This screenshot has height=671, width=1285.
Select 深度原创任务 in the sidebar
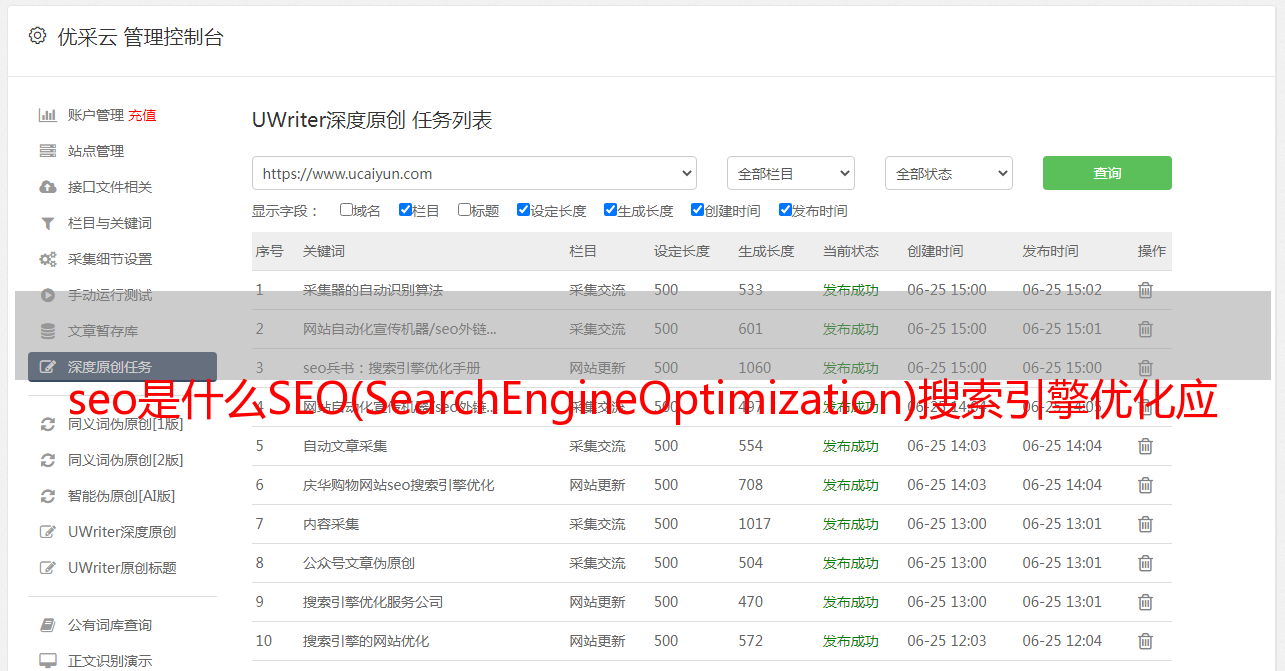point(122,367)
